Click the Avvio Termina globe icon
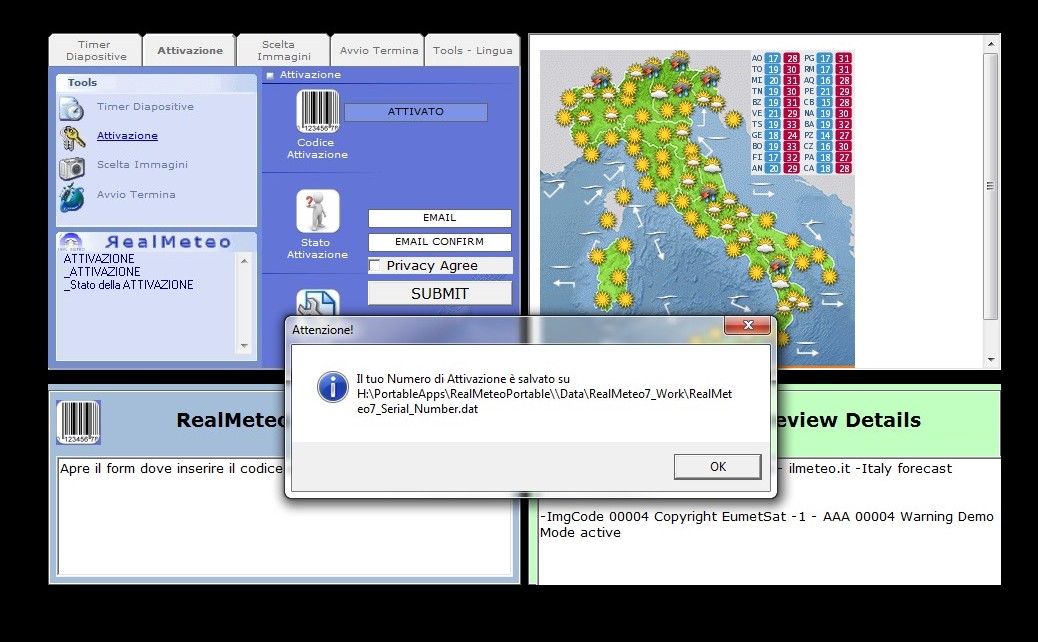Screen dimensions: 1038x642 click(x=71, y=198)
